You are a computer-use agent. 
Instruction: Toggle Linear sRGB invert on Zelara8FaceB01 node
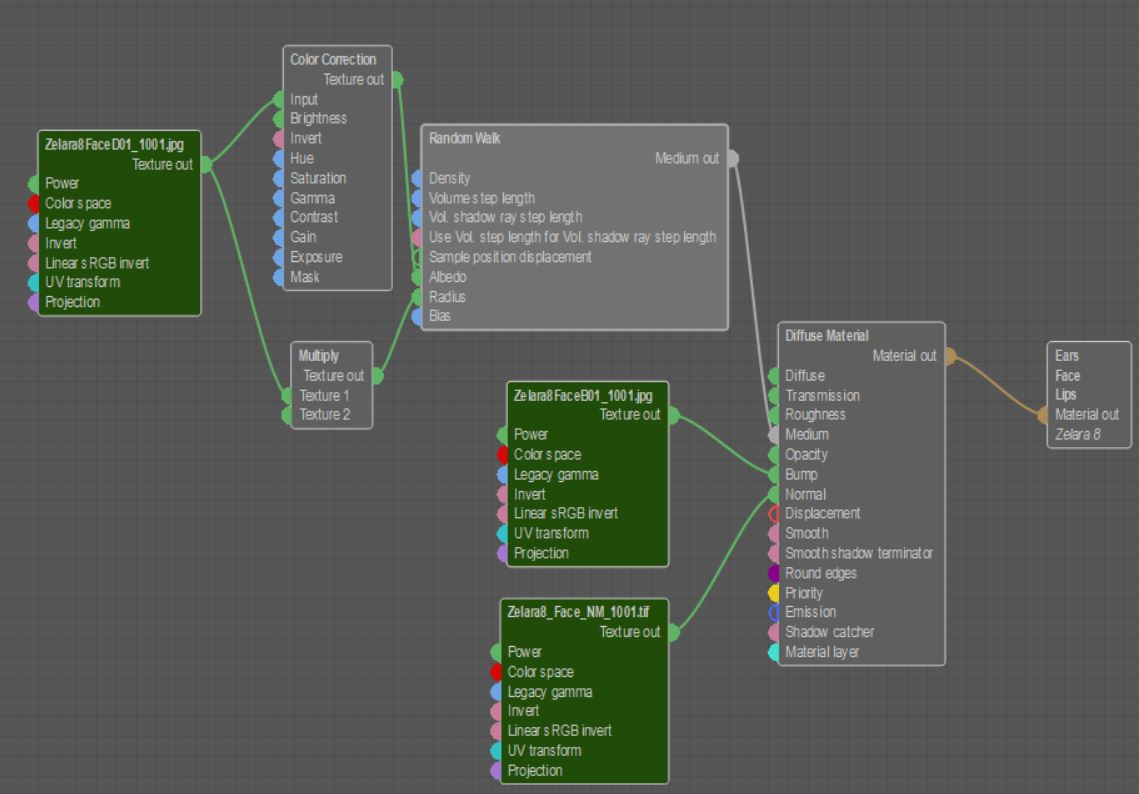click(502, 514)
